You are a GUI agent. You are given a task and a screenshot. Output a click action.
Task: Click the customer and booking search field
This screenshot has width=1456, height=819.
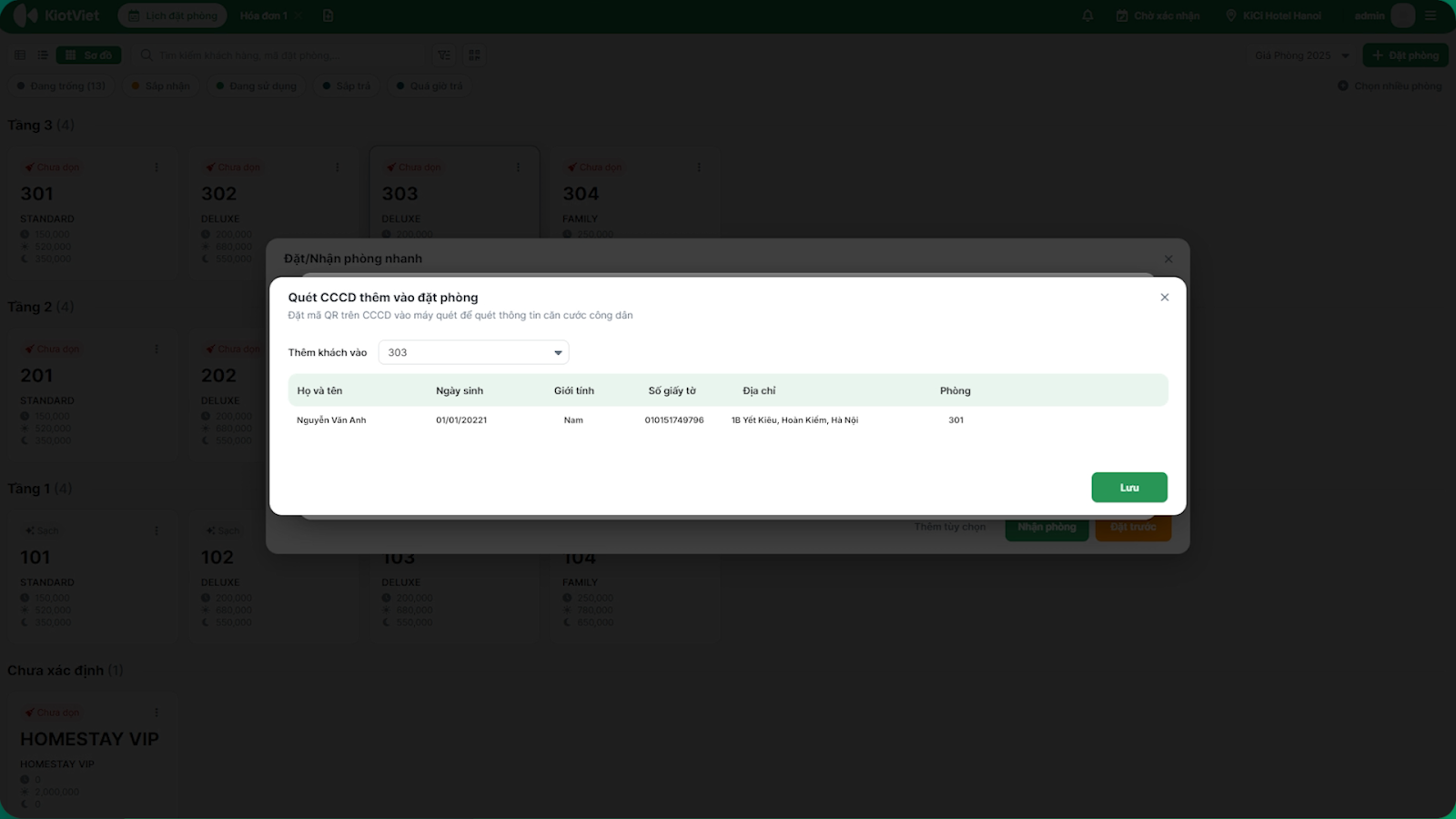[x=280, y=56]
